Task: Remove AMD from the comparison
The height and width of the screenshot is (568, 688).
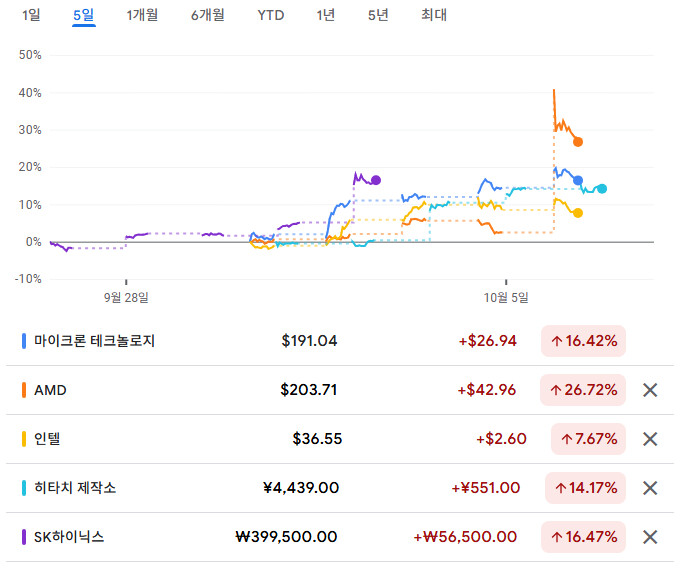Action: 650,390
